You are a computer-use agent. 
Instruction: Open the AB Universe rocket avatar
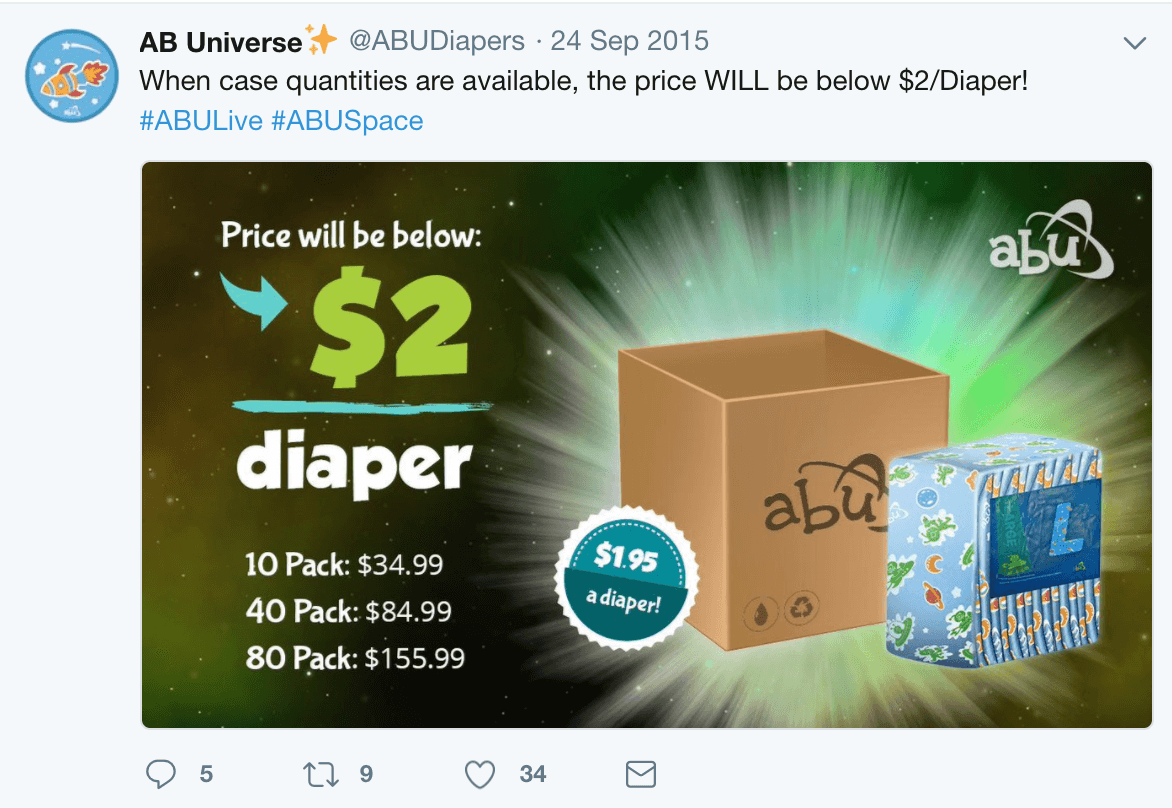pyautogui.click(x=72, y=75)
